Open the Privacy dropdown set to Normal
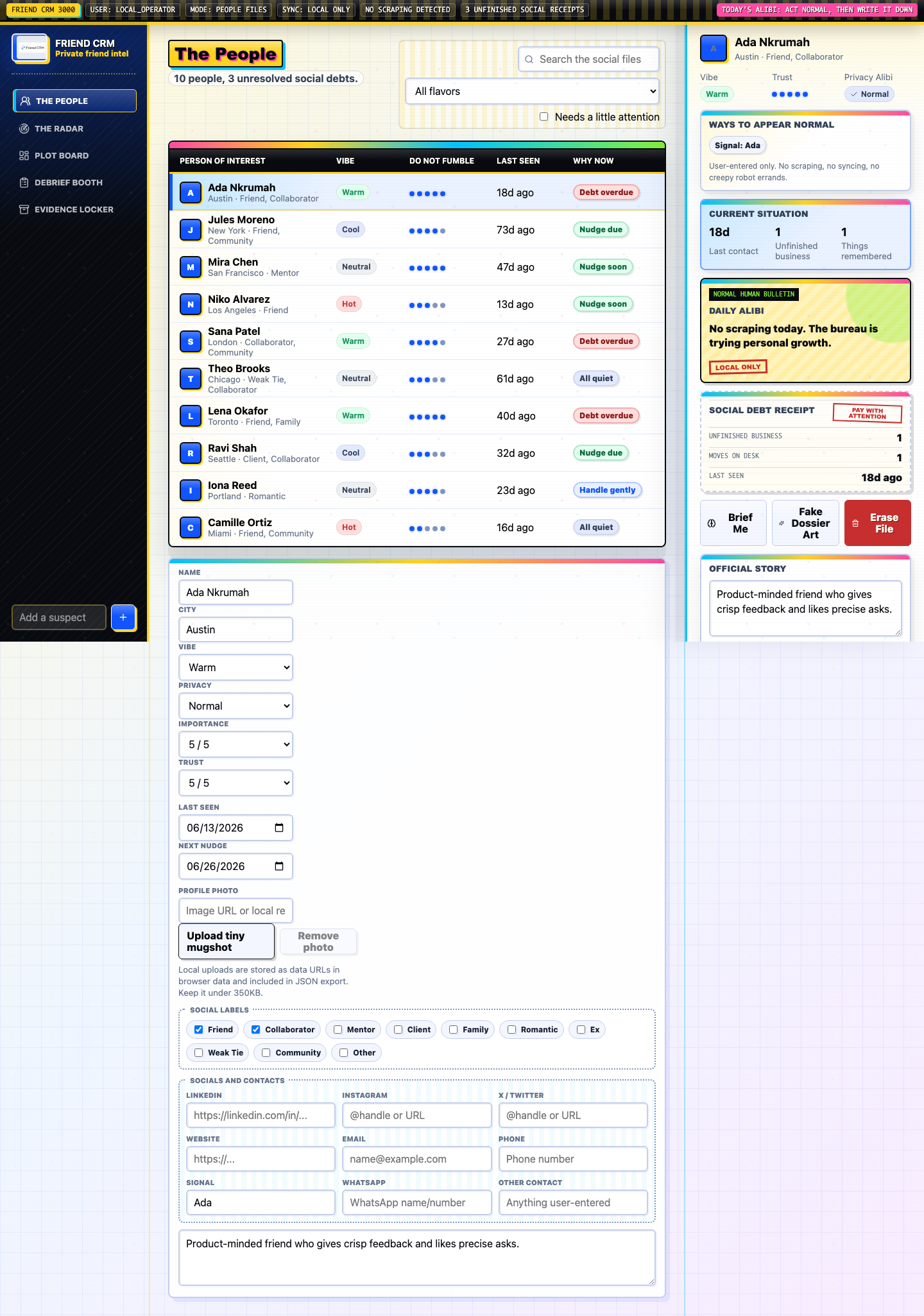 235,706
